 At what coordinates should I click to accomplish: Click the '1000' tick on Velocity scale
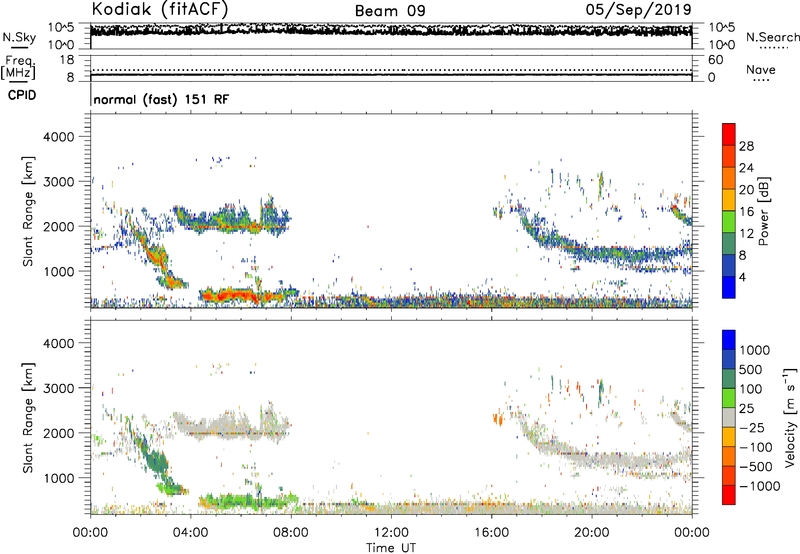pyautogui.click(x=755, y=350)
